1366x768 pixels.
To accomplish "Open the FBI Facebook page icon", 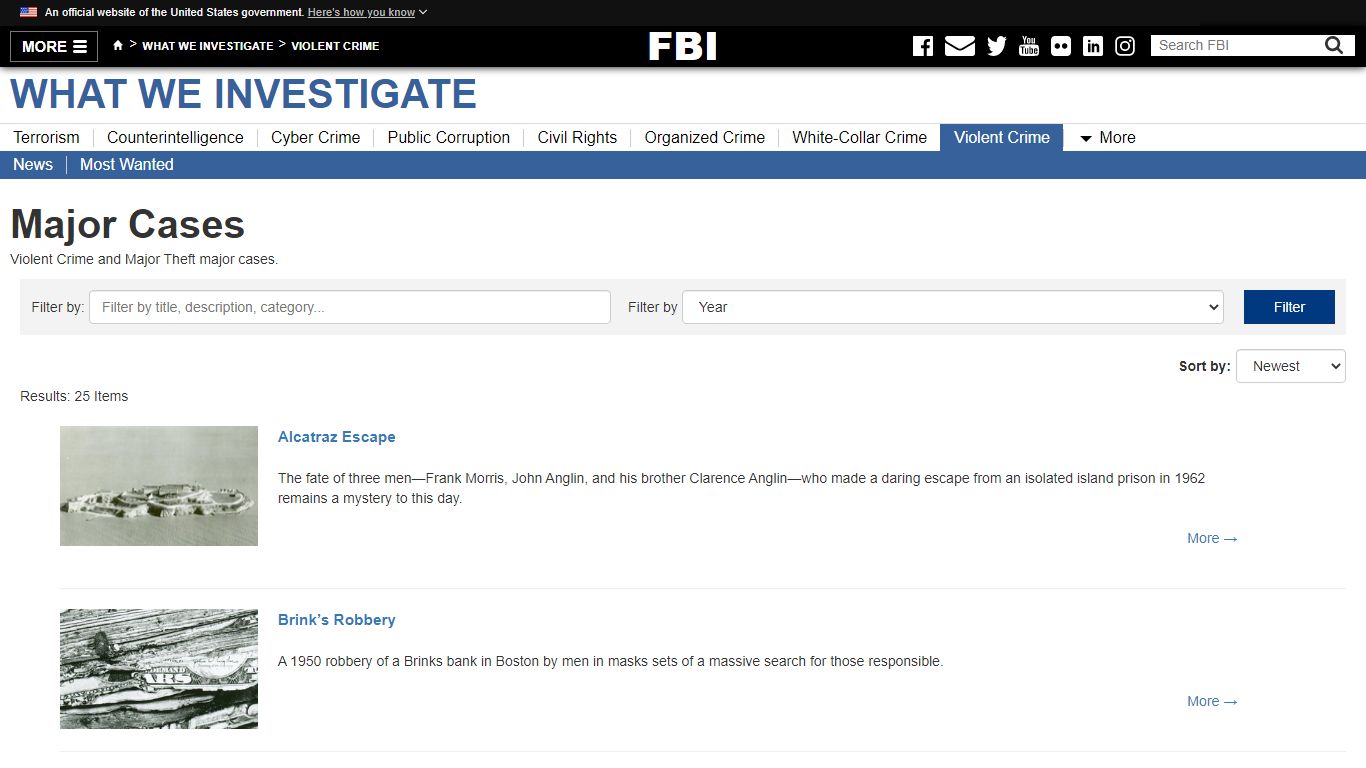I will [x=923, y=46].
